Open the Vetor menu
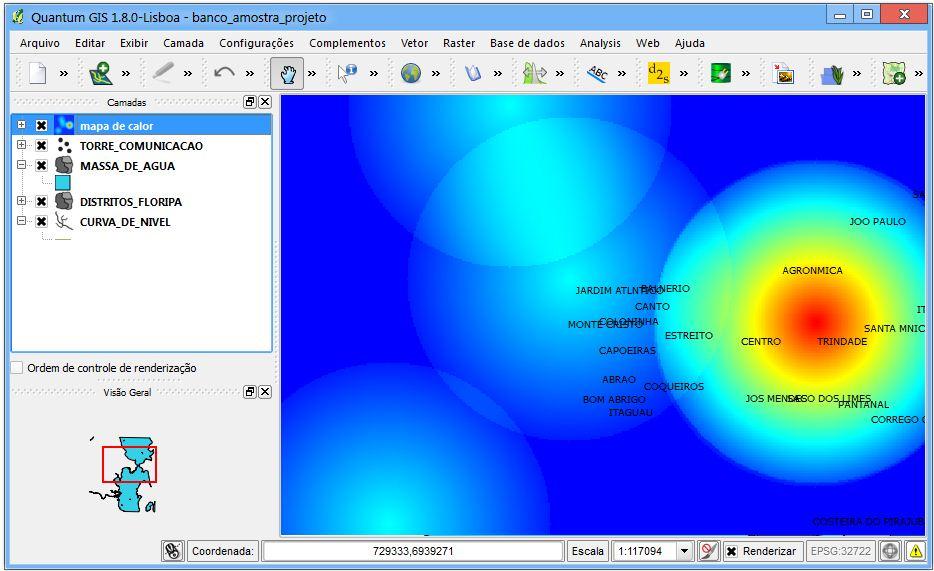Viewport: 934px width, 571px height. (414, 43)
